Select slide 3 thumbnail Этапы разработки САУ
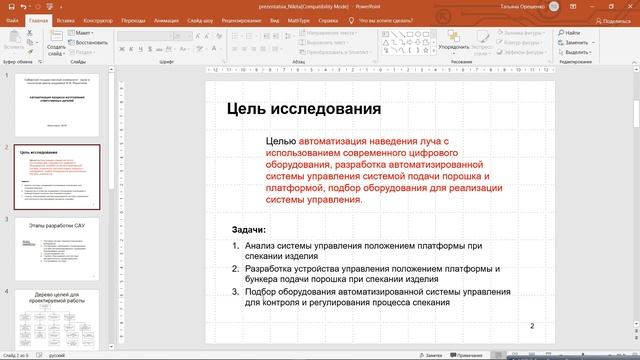This screenshot has height=360, width=640. pos(57,249)
